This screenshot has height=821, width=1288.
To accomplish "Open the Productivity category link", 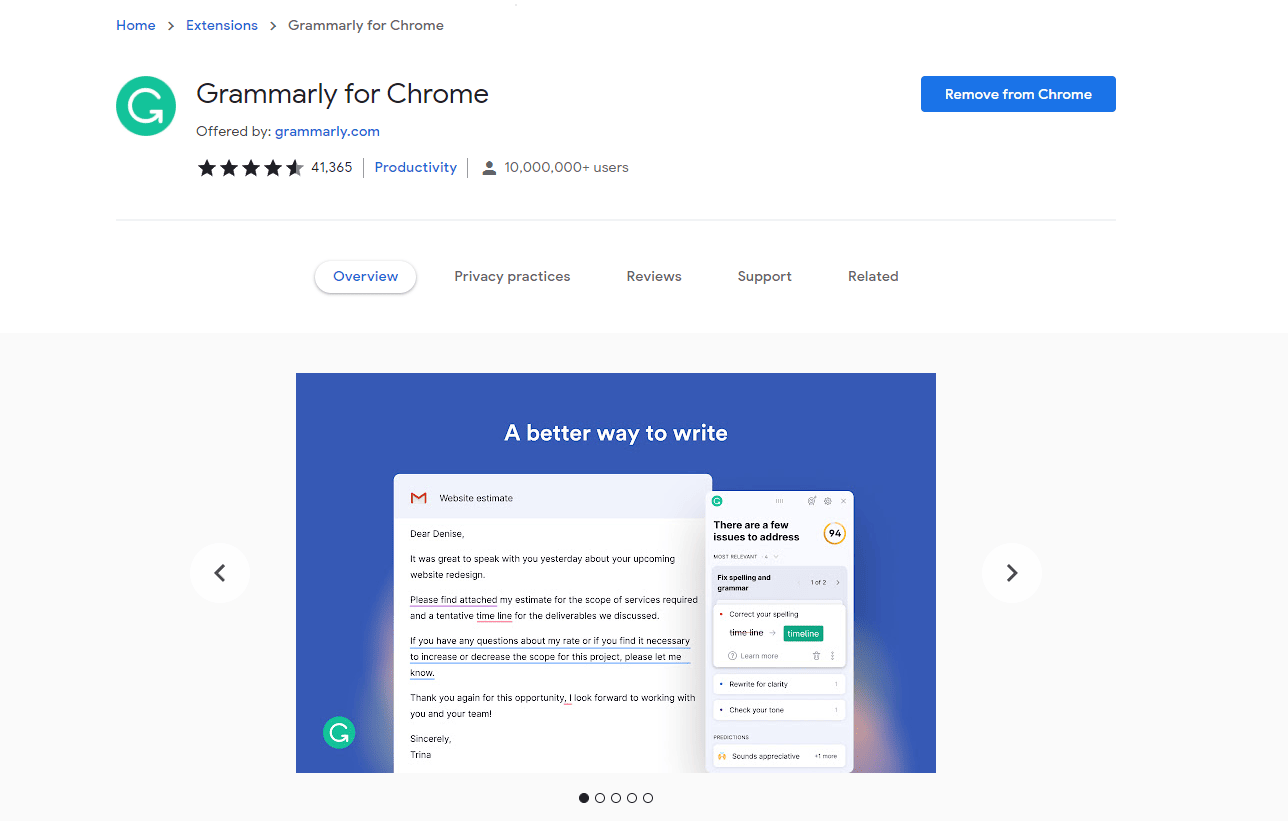I will pyautogui.click(x=416, y=168).
